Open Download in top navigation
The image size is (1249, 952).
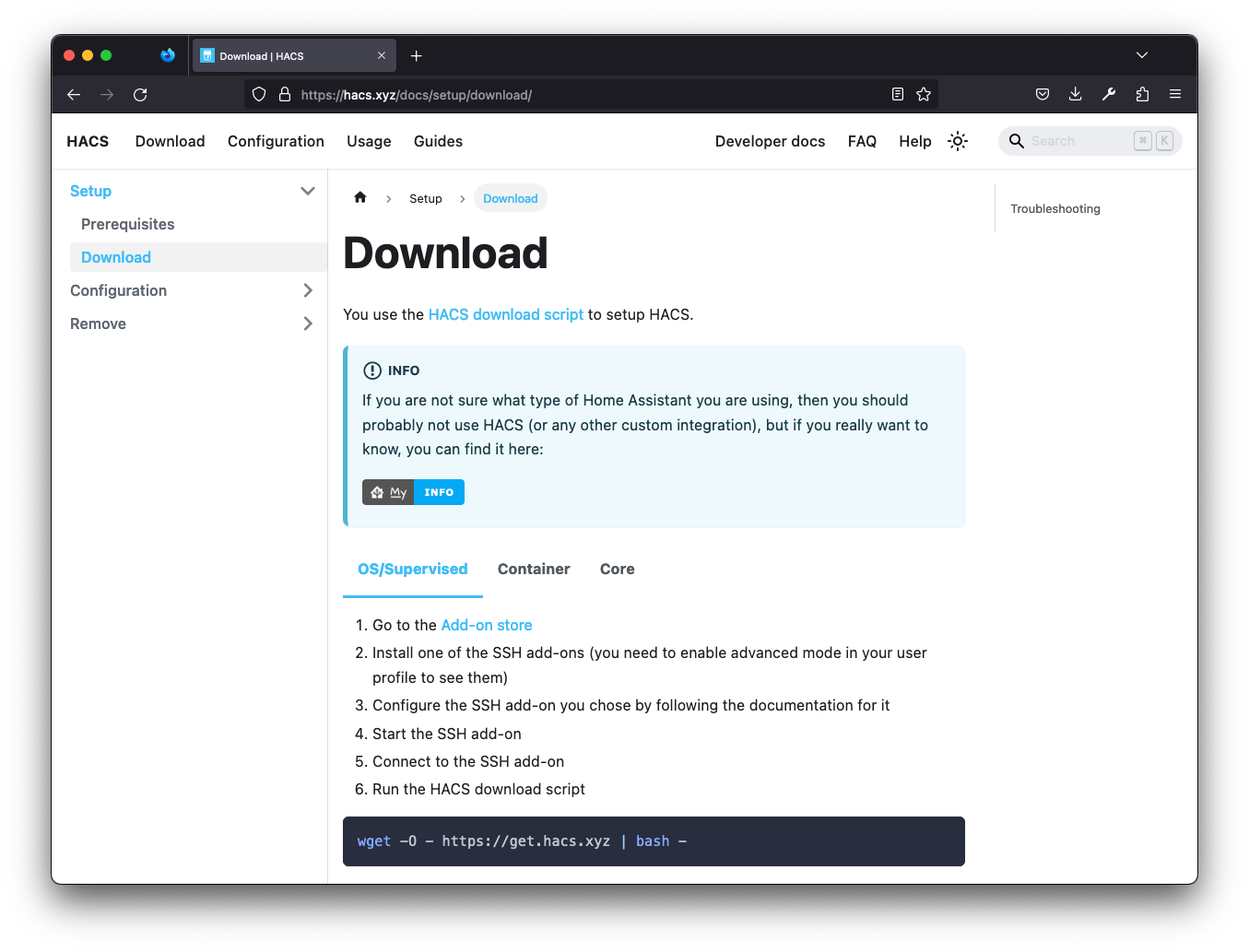click(x=171, y=141)
